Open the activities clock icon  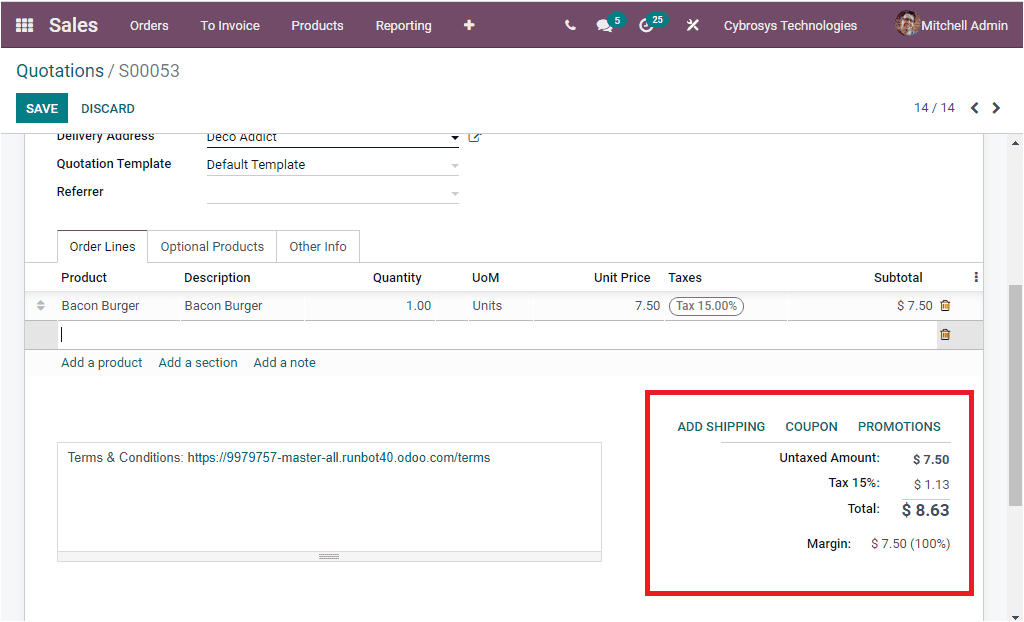click(646, 24)
